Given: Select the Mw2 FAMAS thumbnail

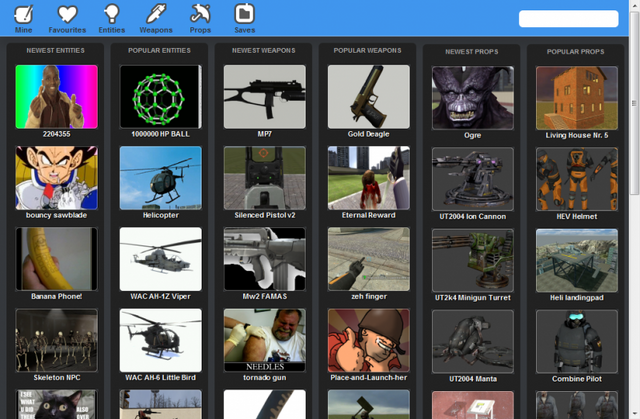Looking at the screenshot, I should [264, 259].
